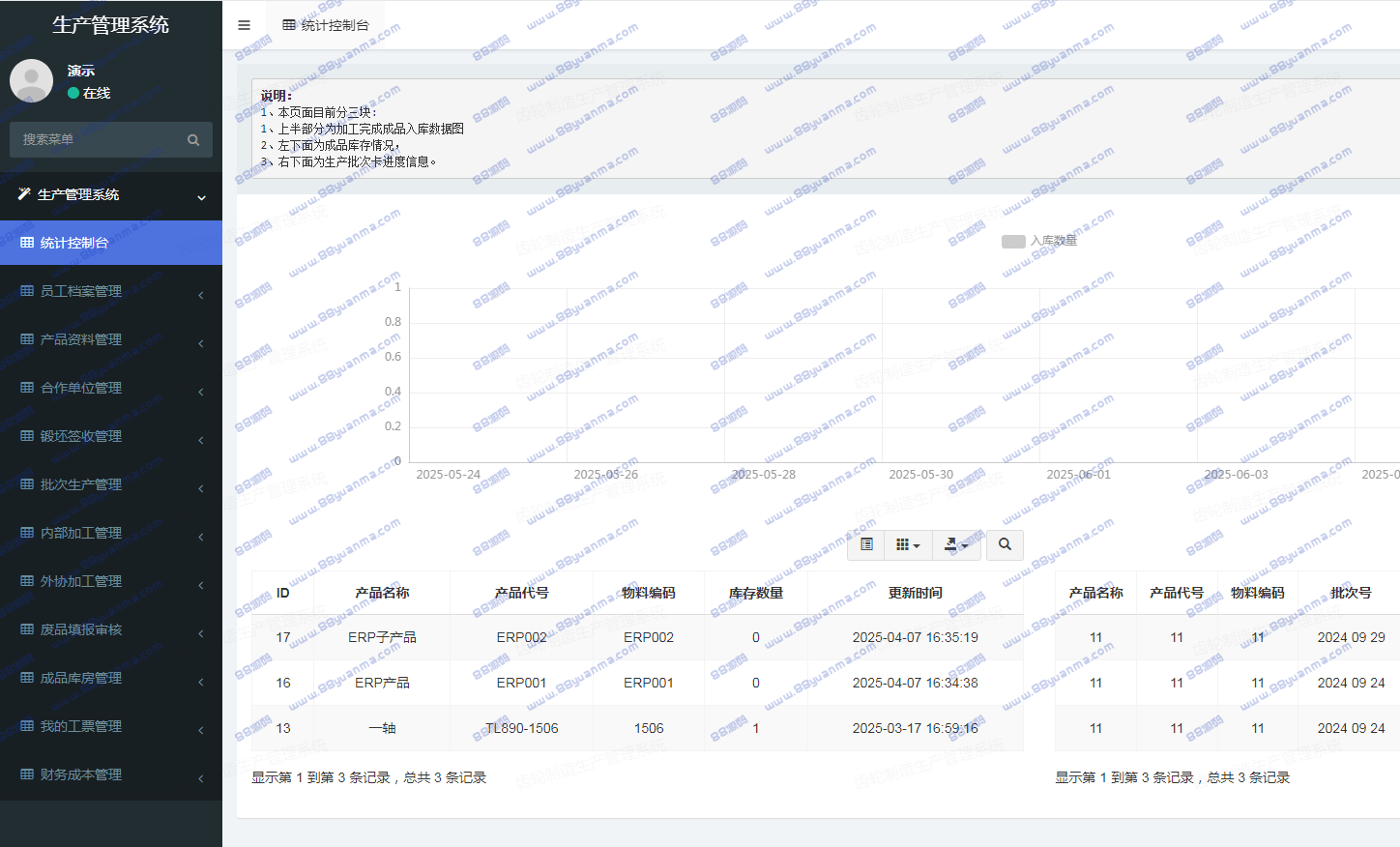Image resolution: width=1400 pixels, height=847 pixels.
Task: Open the 成品库房管理 menu item
Action: (x=111, y=678)
